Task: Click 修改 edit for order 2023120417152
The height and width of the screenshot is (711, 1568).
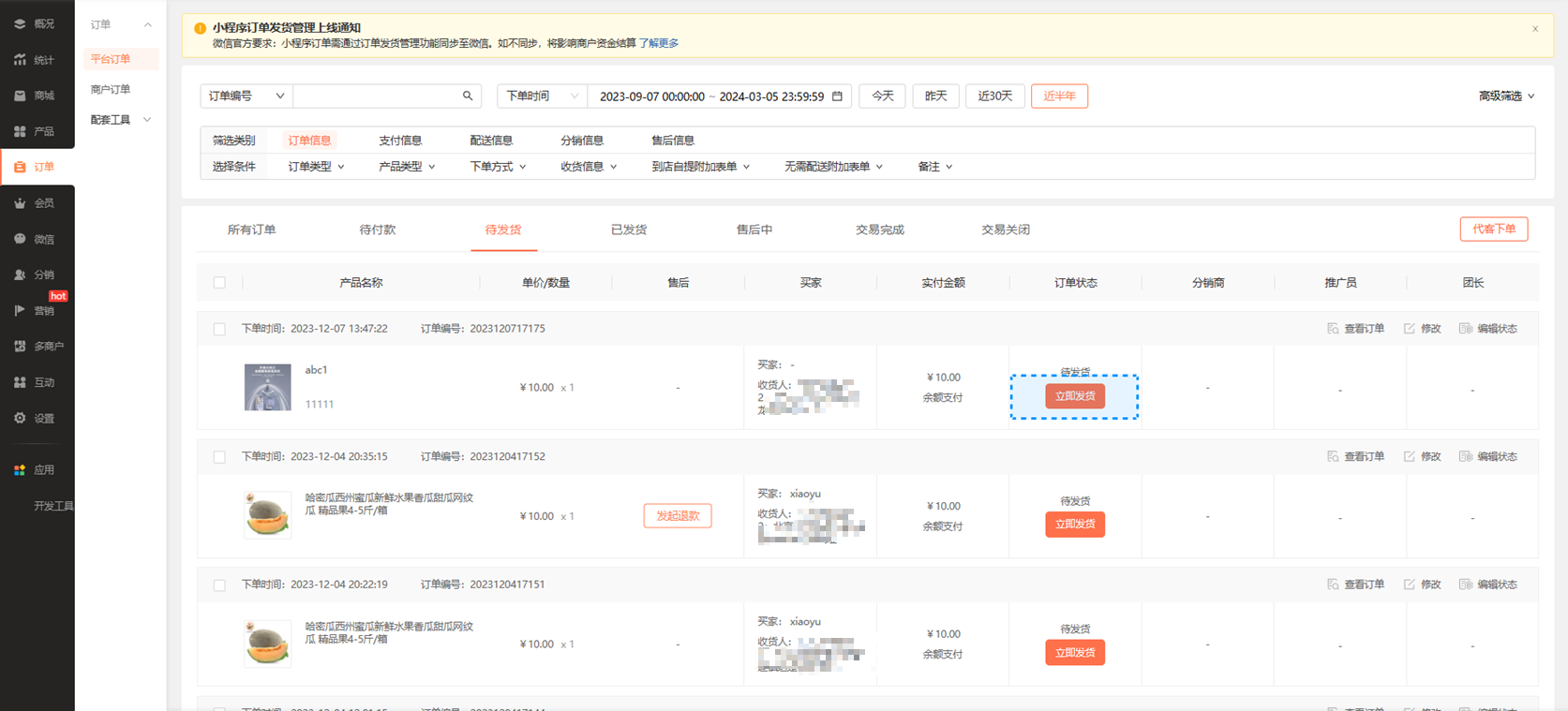Action: coord(1422,457)
